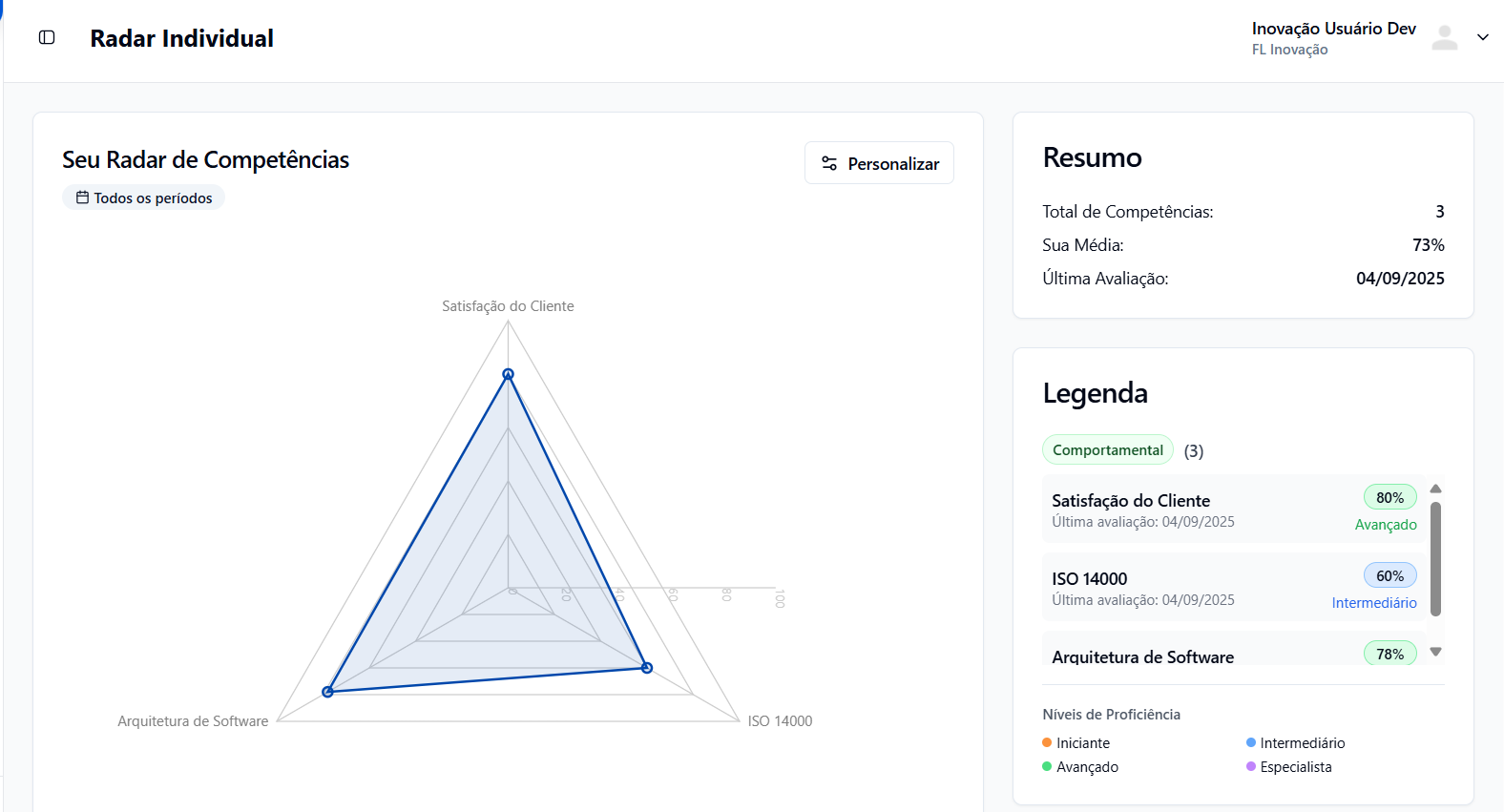The height and width of the screenshot is (812, 1504).
Task: Click the legend list scrollbar thumb
Action: (x=1435, y=559)
